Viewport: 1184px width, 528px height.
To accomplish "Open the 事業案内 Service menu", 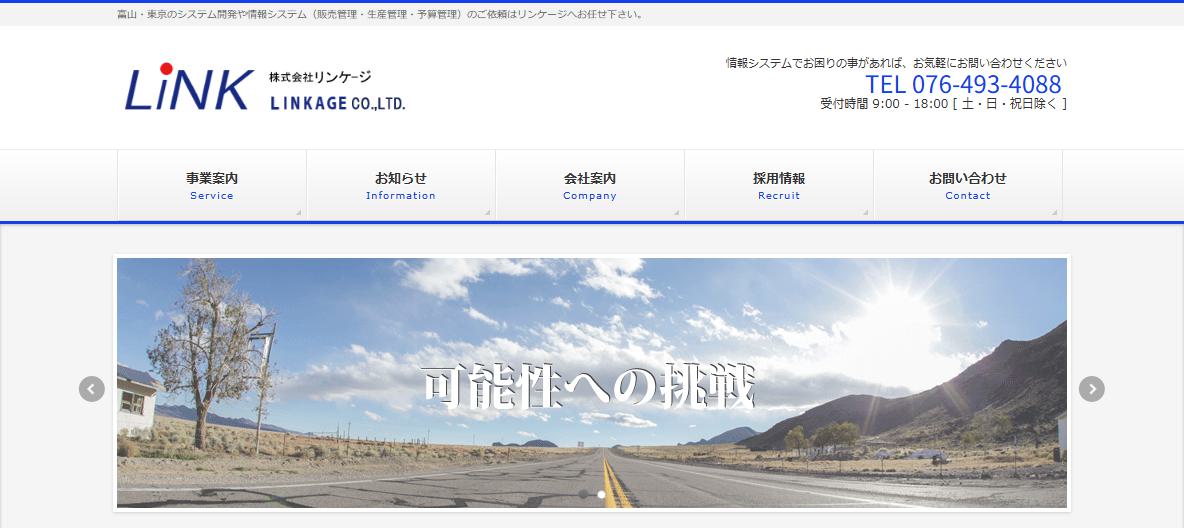I will point(212,185).
